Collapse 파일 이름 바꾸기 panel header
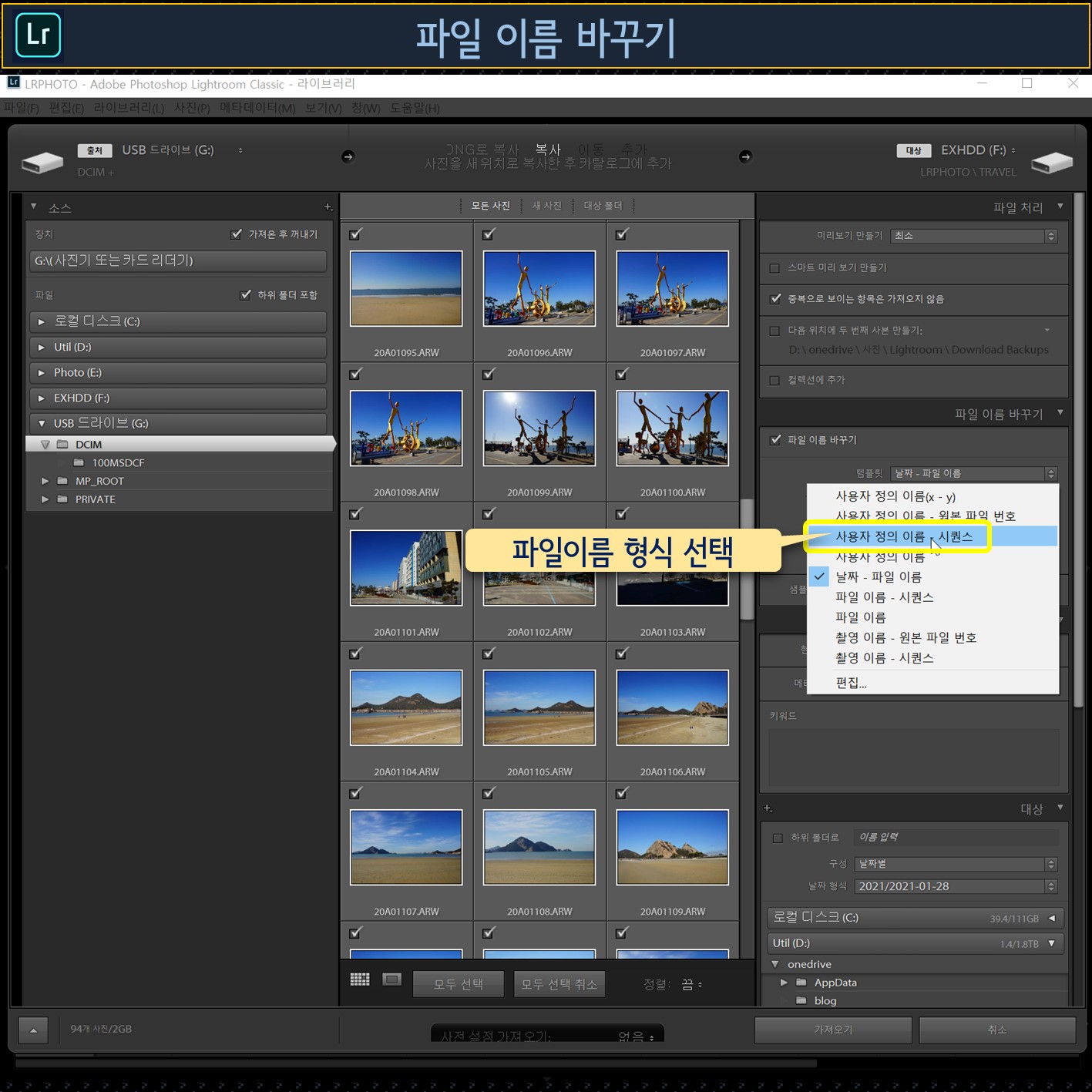The width and height of the screenshot is (1092, 1092). pos(1060,413)
